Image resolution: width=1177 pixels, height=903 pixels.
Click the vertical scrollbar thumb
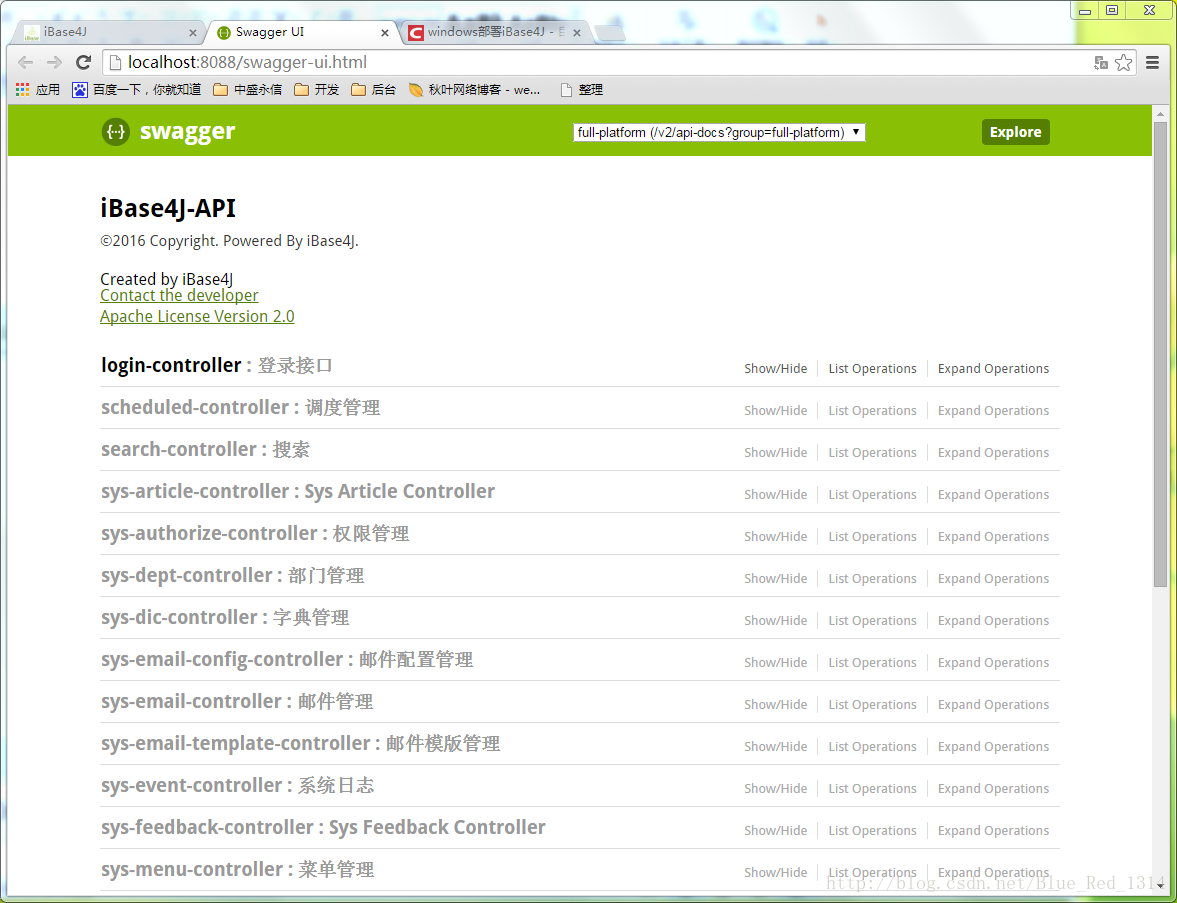(1160, 354)
